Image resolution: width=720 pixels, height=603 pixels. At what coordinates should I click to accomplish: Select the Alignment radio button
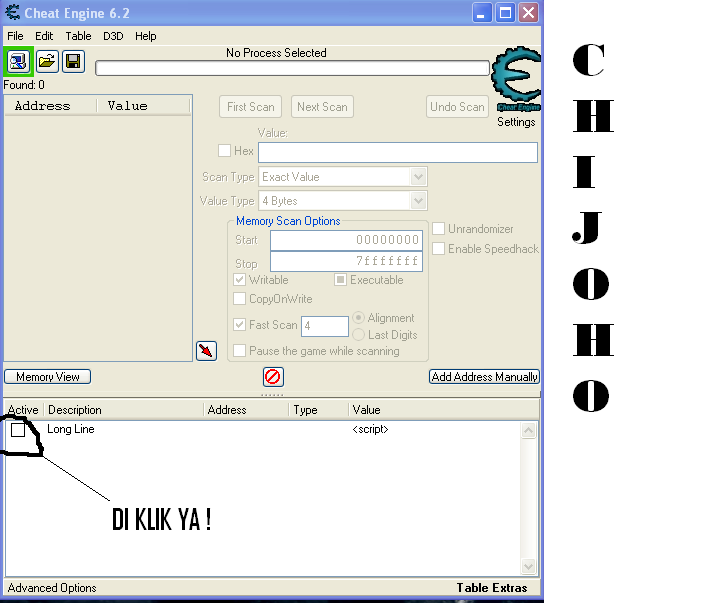coord(359,318)
